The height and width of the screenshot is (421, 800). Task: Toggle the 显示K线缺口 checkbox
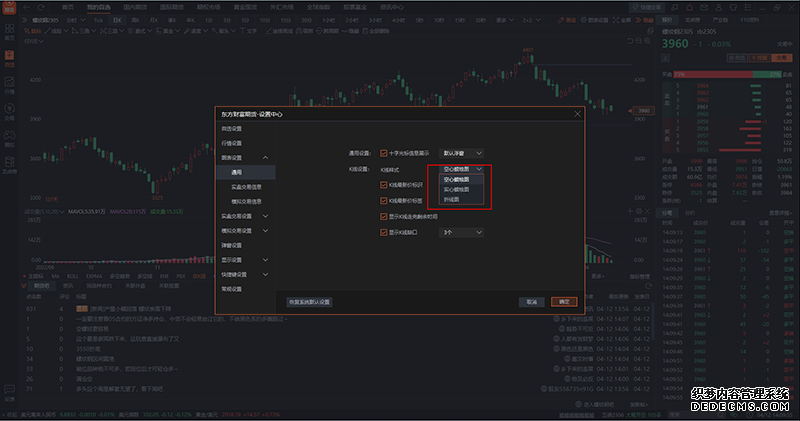(x=384, y=232)
